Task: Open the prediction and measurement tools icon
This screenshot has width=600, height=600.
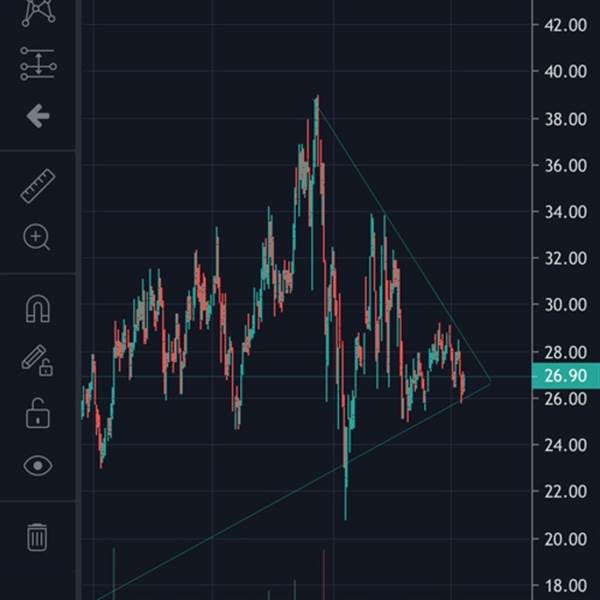Action: click(x=38, y=64)
